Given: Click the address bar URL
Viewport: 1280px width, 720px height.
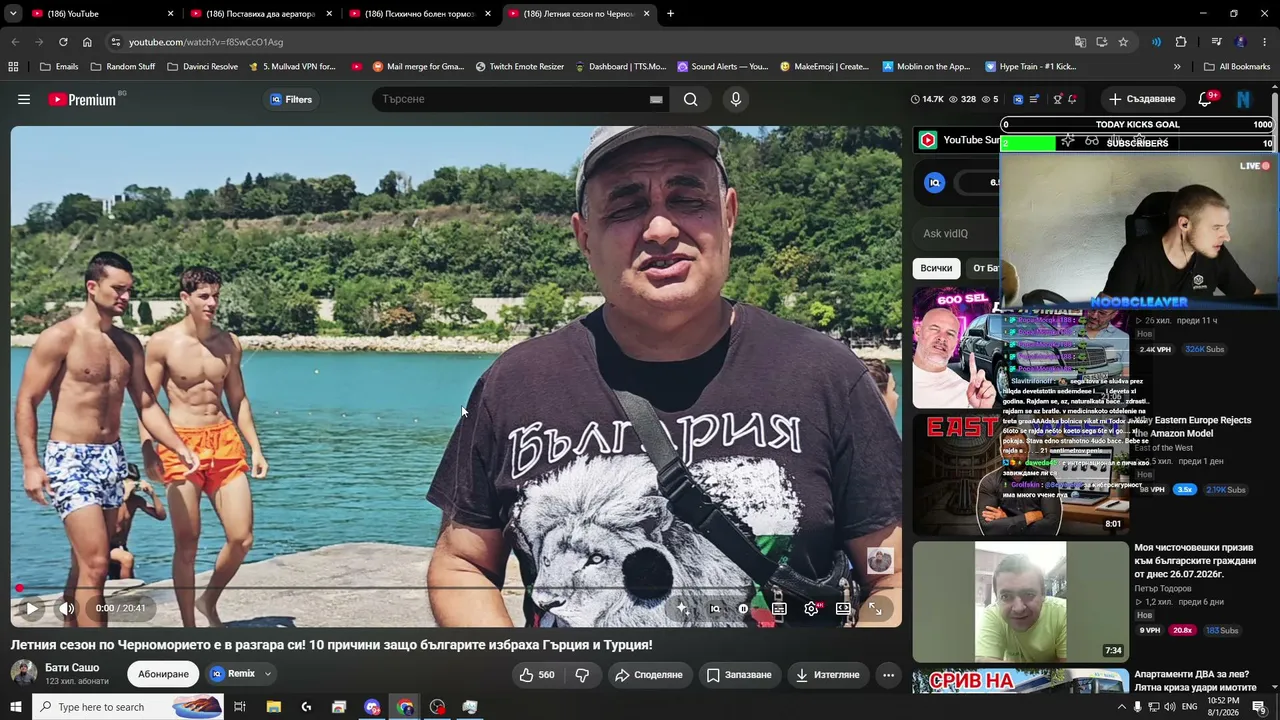Looking at the screenshot, I should [206, 42].
